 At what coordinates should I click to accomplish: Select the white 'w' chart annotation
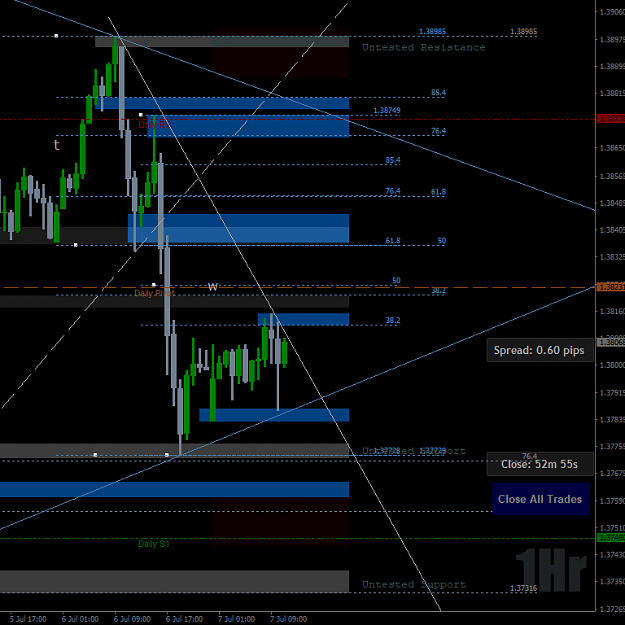[x=213, y=286]
